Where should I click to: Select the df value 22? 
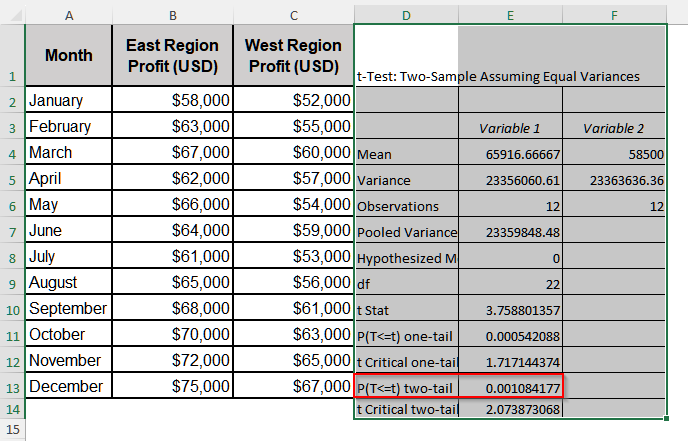[510, 283]
